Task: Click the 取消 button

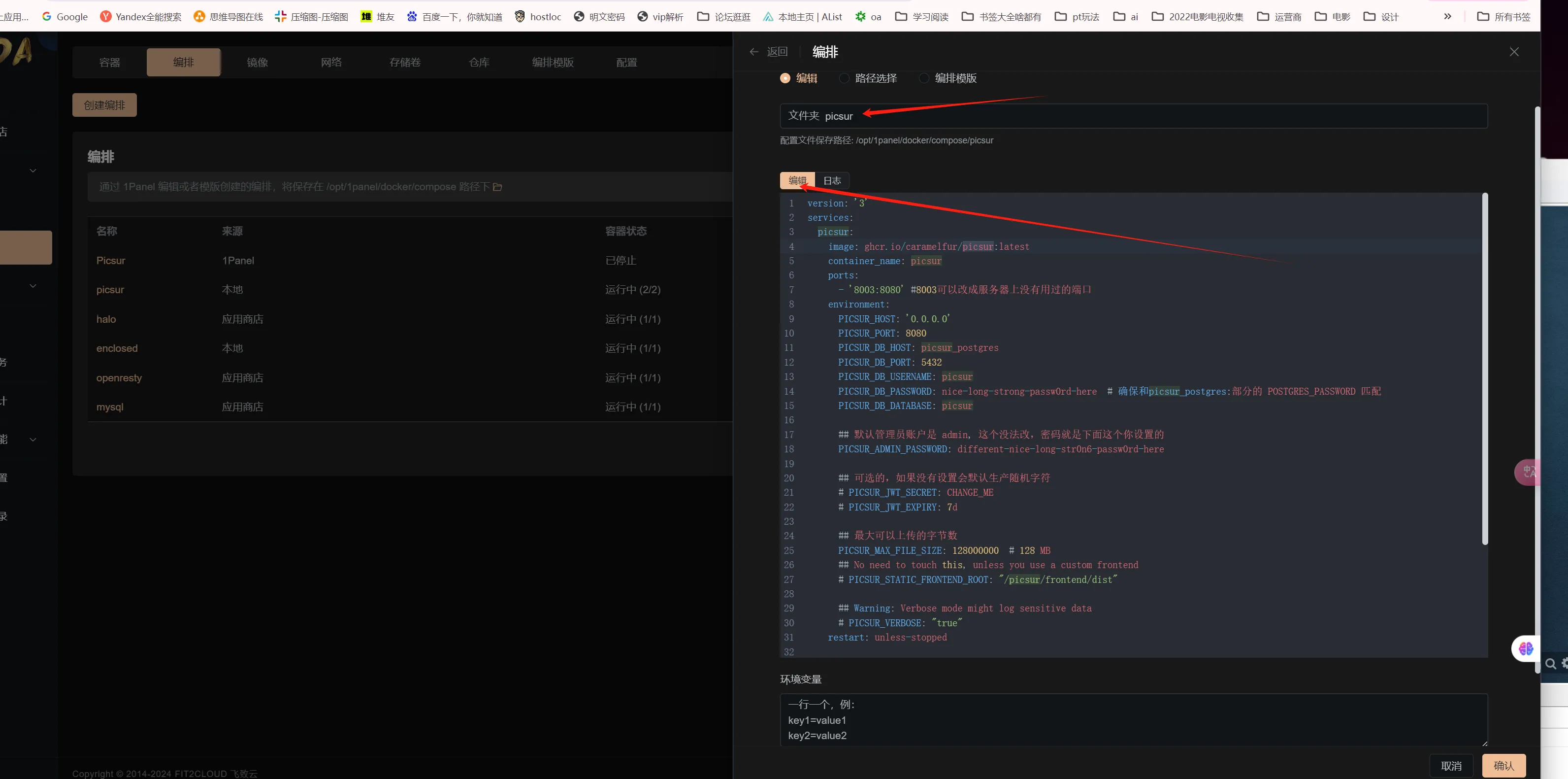Action: tap(1451, 766)
